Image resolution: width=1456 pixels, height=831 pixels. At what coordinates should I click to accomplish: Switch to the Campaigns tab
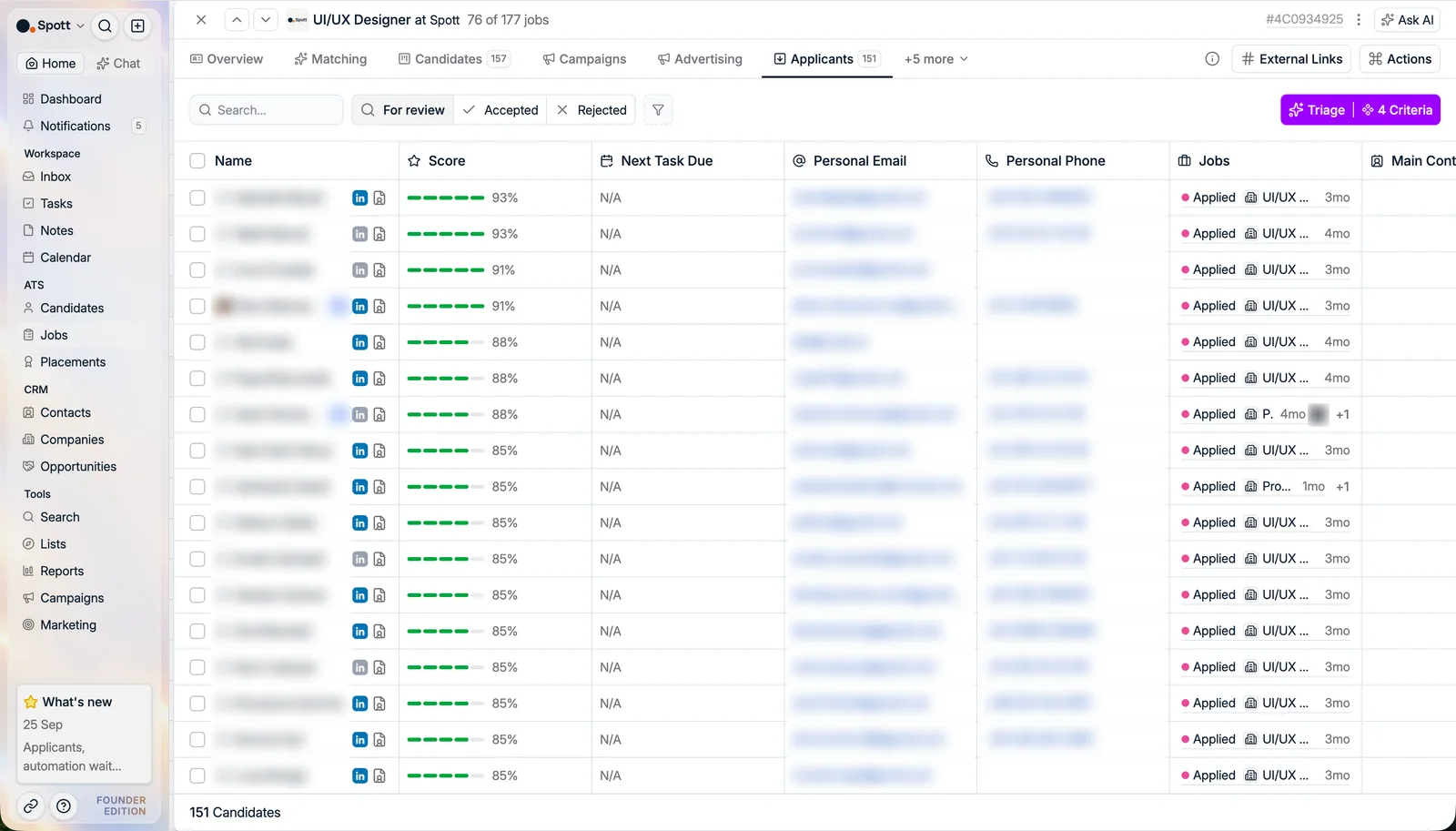point(584,59)
